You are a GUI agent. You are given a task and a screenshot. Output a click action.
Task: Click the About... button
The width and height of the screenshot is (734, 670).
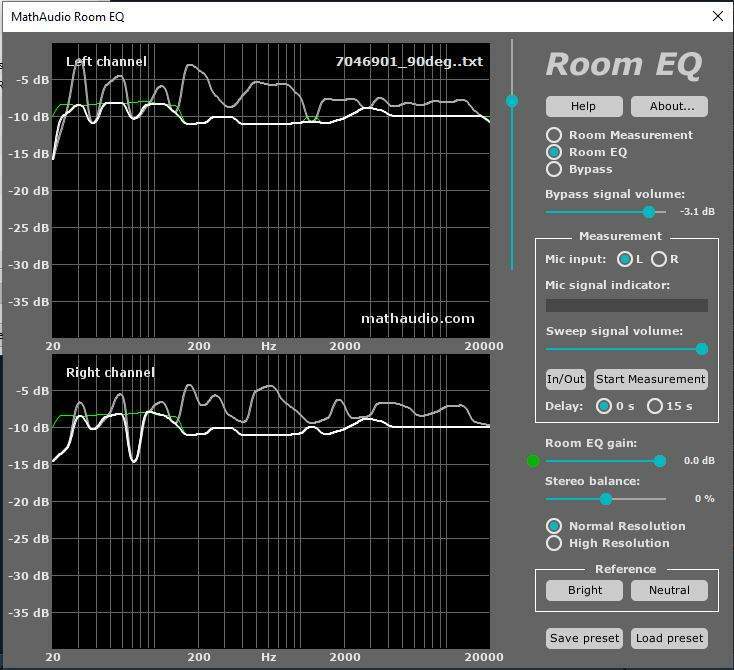click(x=669, y=106)
